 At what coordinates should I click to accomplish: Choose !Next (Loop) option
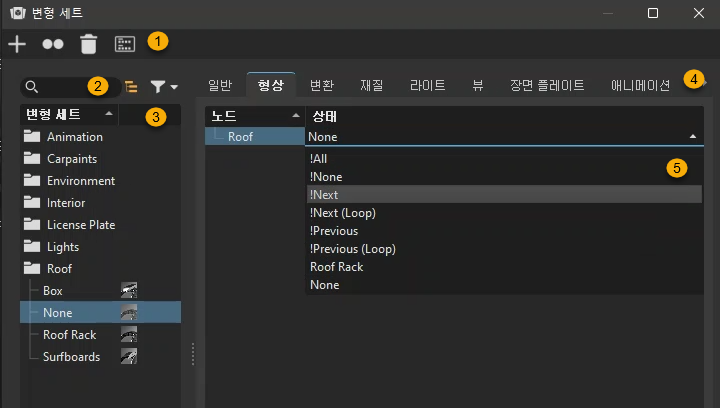pyautogui.click(x=504, y=213)
